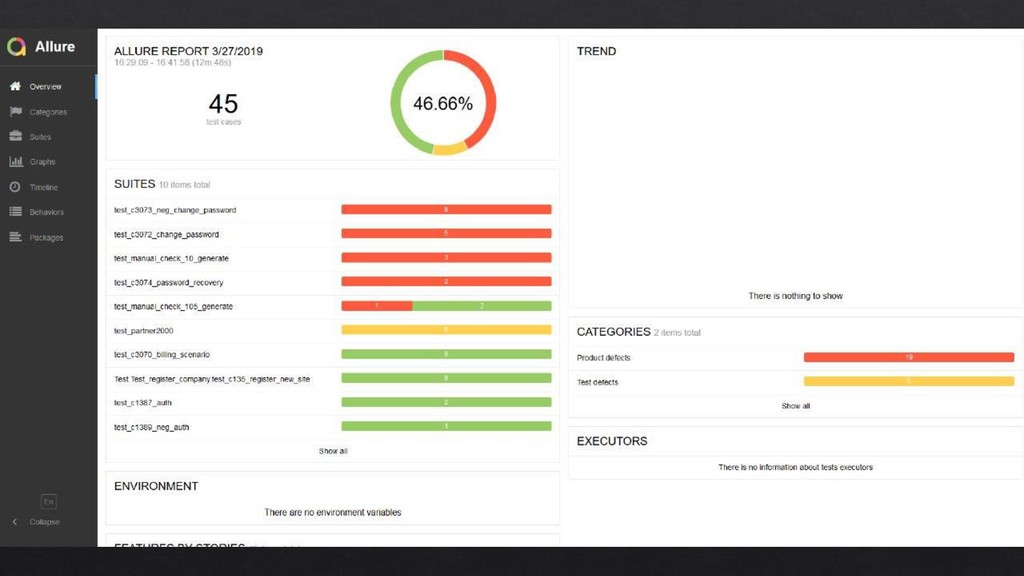This screenshot has height=576, width=1024.
Task: Open suite test_manual_check_10_generate
Action: click(332, 258)
